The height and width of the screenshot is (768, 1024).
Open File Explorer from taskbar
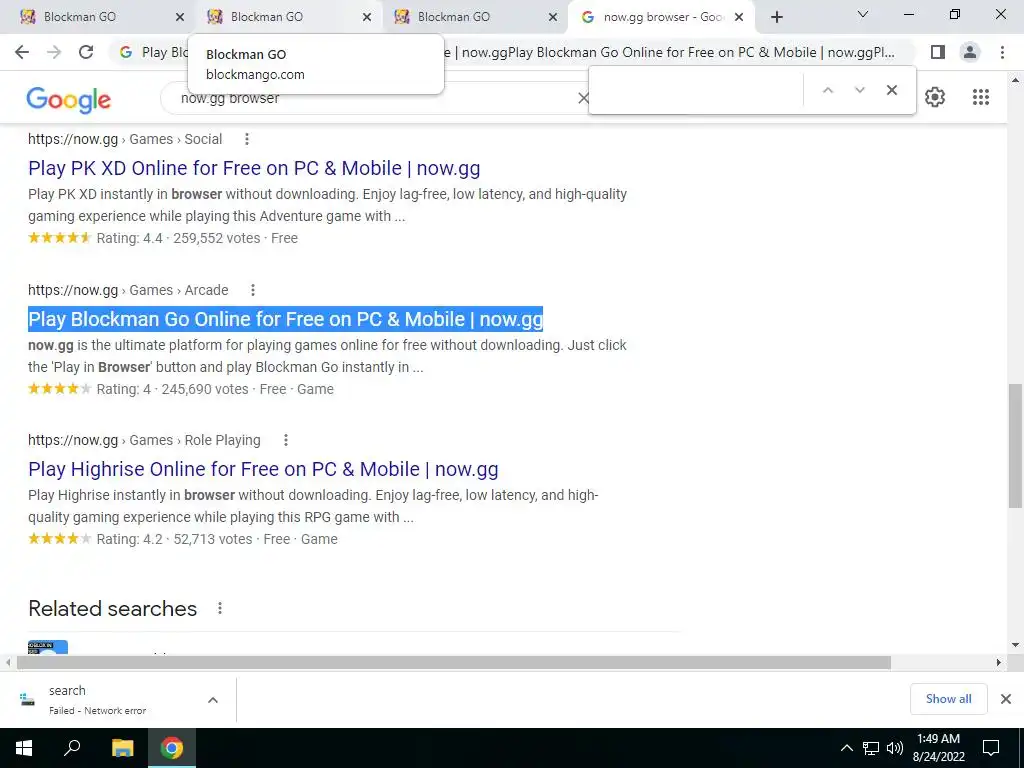pyautogui.click(x=122, y=748)
